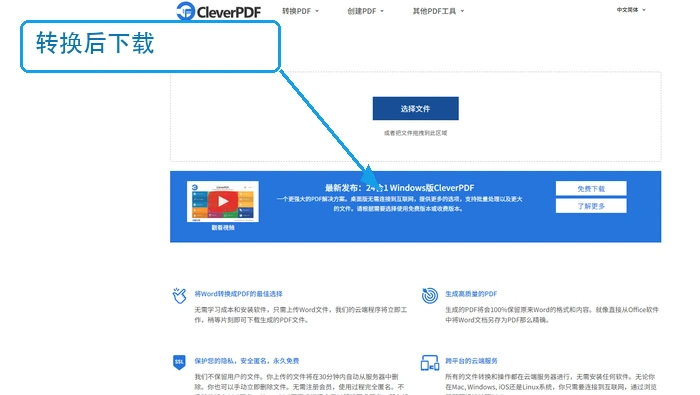Click the 生成高质量的PDF heading

click(471, 294)
